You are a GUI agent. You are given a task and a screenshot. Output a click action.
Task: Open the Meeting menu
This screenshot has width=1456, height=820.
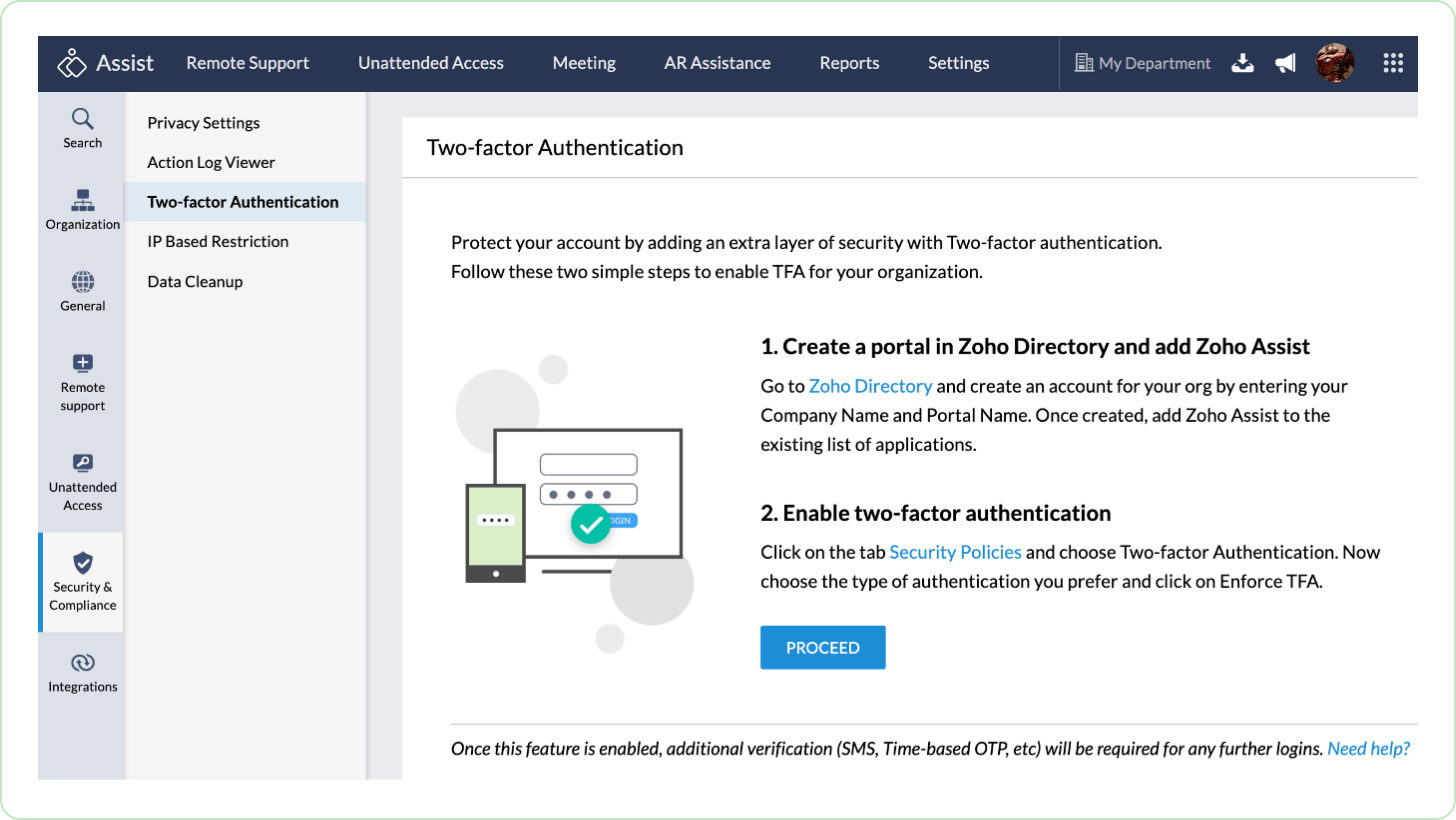[584, 63]
